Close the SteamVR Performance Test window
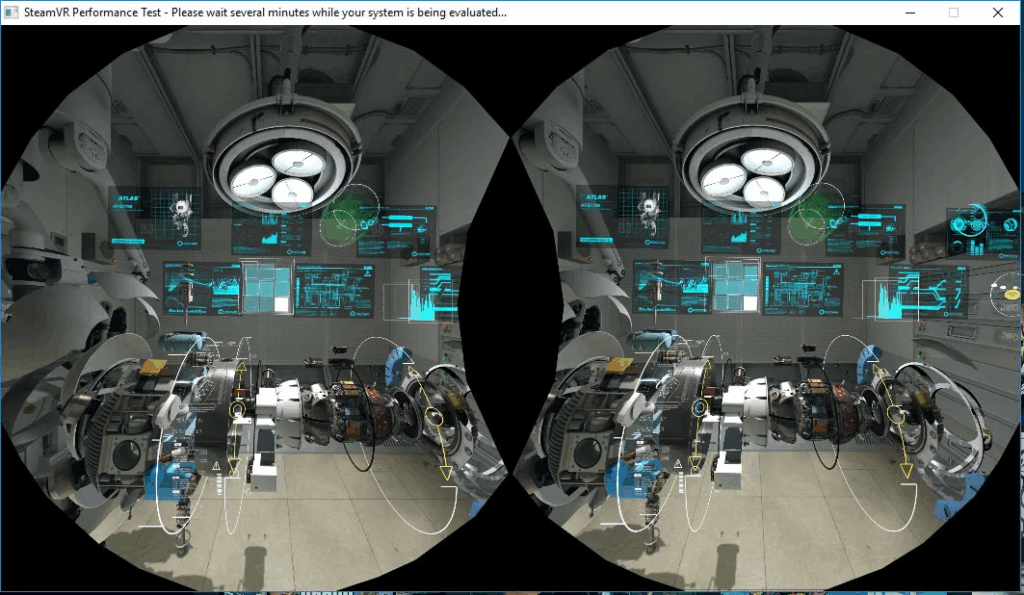 click(998, 12)
